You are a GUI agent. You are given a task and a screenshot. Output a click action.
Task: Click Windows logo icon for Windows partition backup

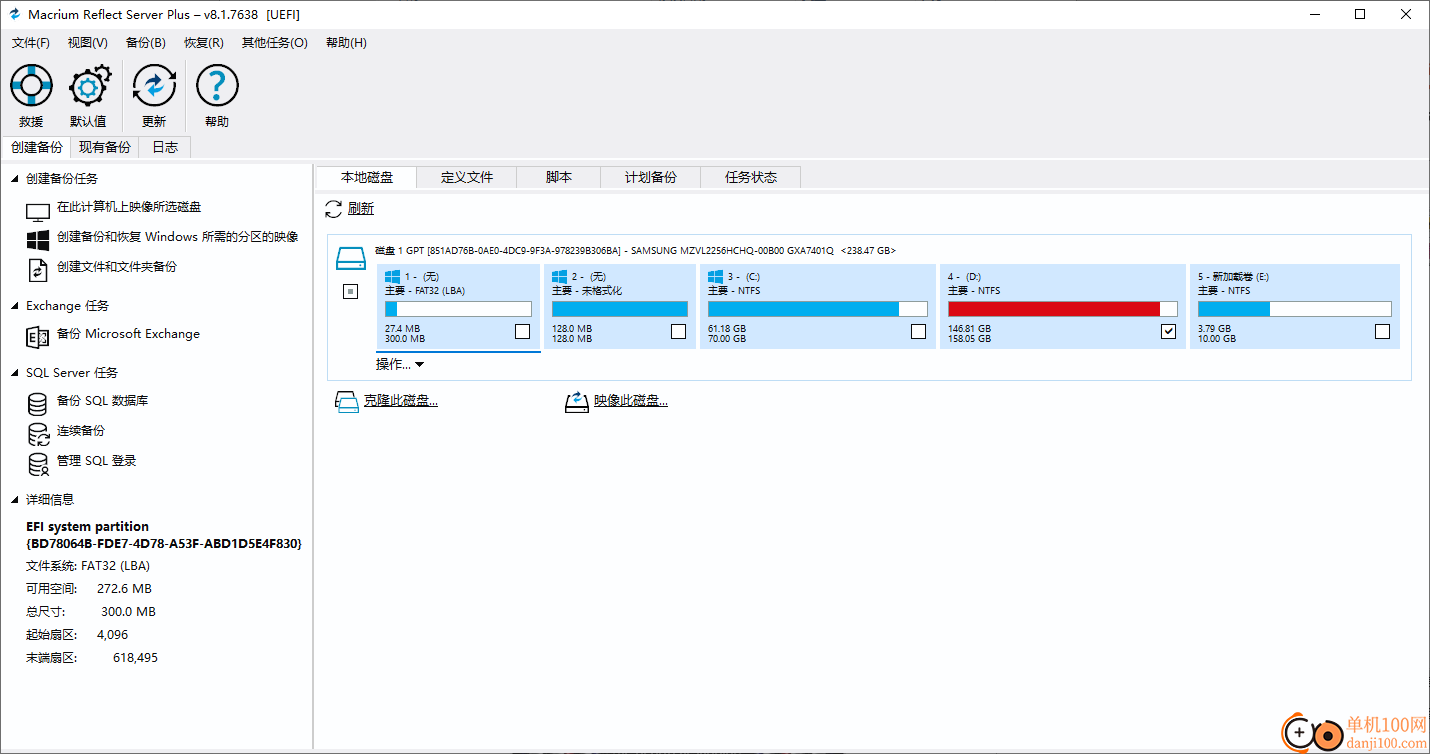pos(38,240)
